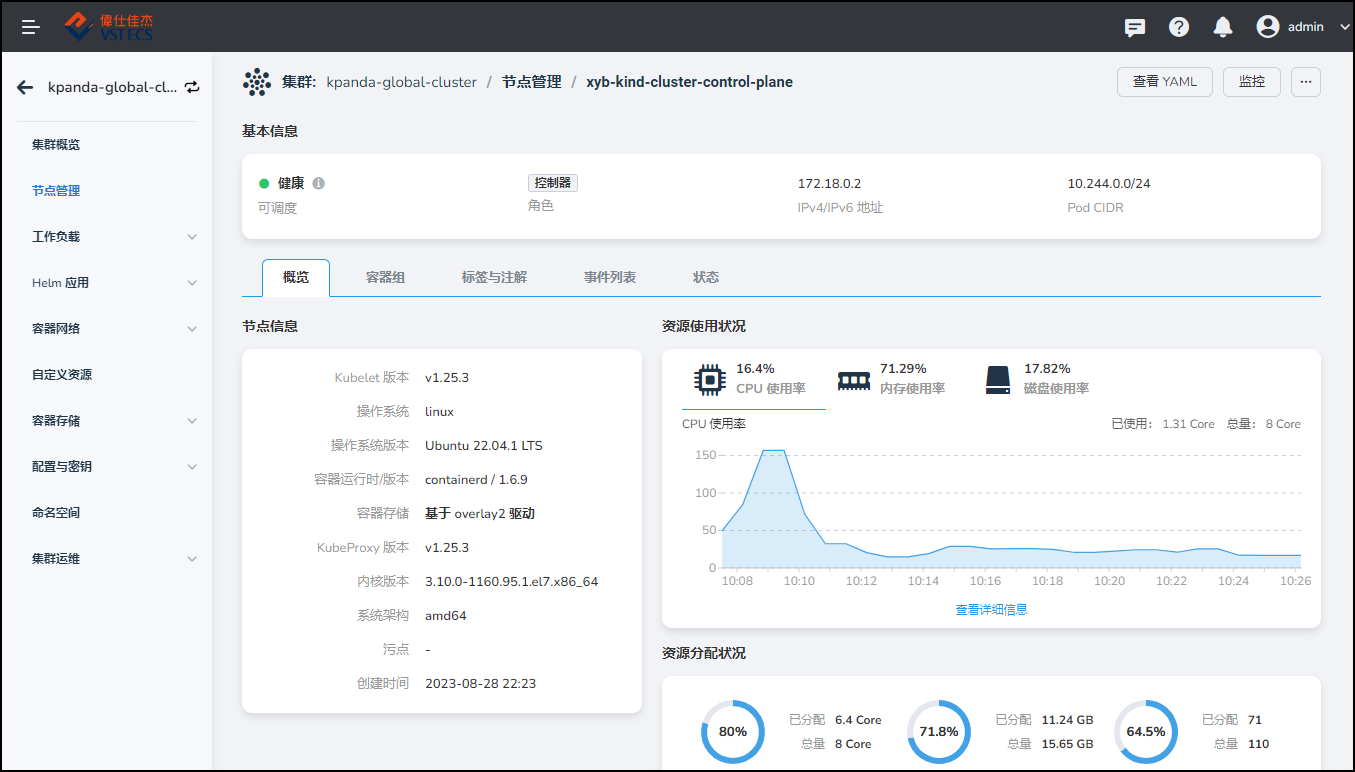The image size is (1355, 772).
Task: Click the 64.5% pod allocation ring
Action: 1146,731
